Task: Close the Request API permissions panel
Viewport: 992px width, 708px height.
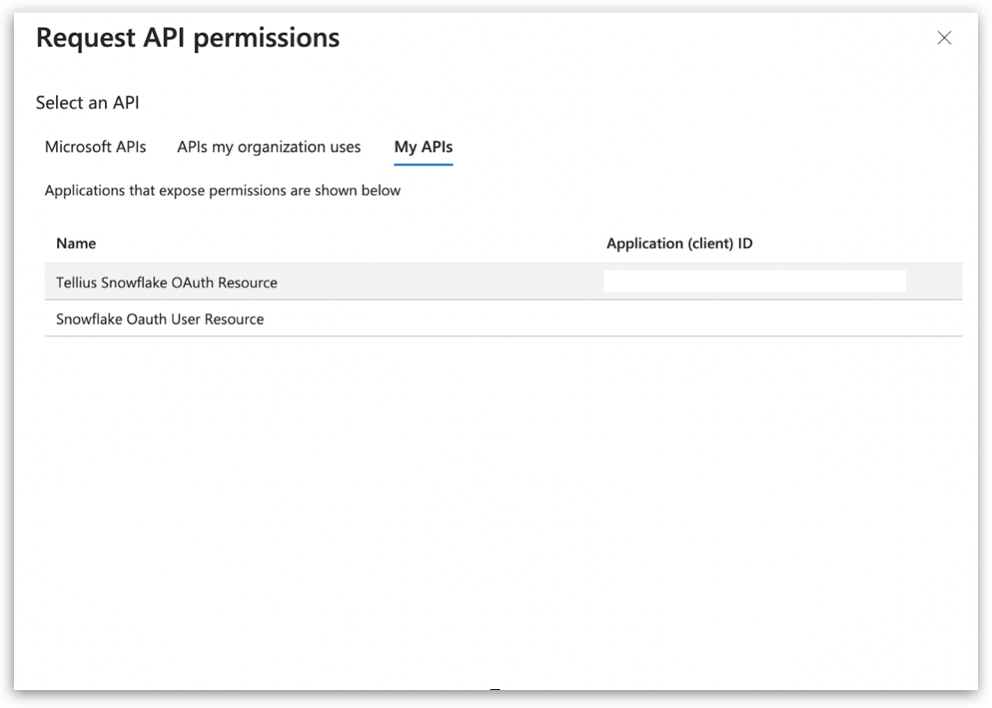Action: (x=943, y=38)
